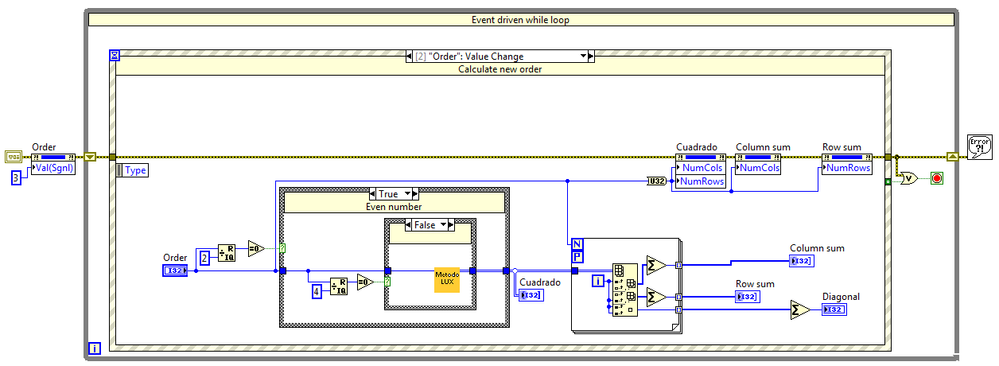Click the VI reference node left of the Order property node
Image resolution: width=999 pixels, height=366 pixels.
coord(13,156)
